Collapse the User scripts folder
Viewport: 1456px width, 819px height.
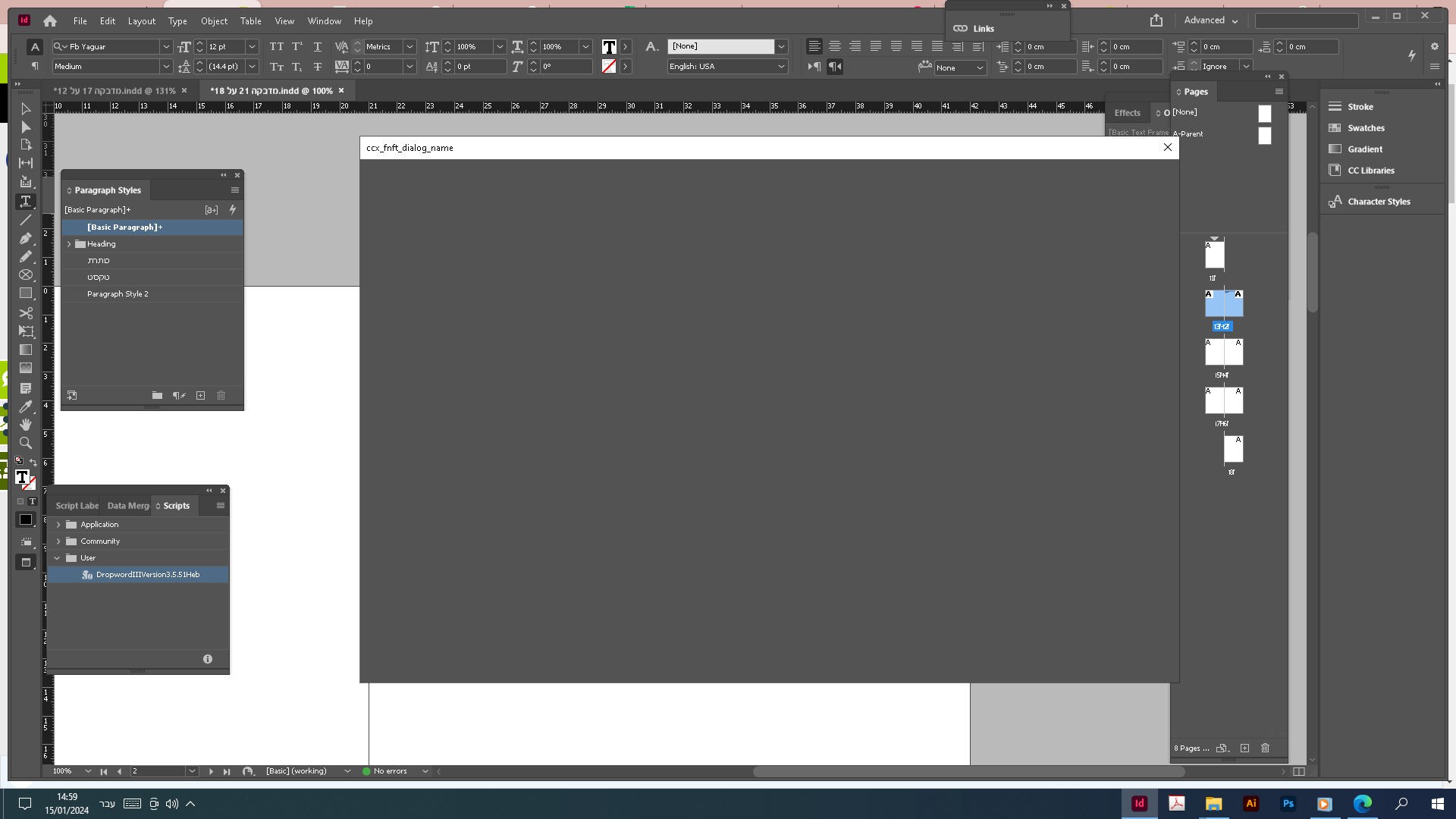click(58, 558)
